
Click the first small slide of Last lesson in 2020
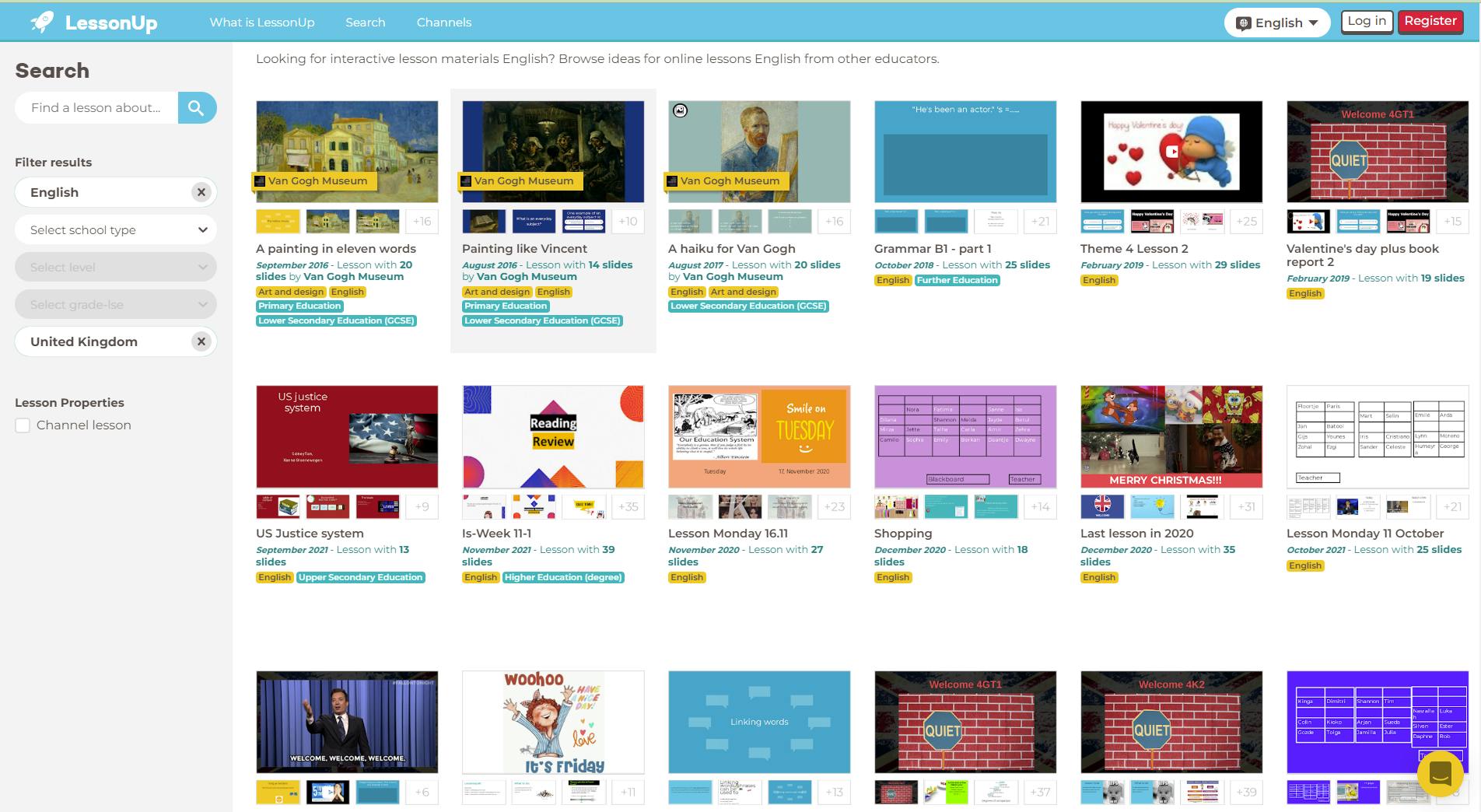point(1102,506)
